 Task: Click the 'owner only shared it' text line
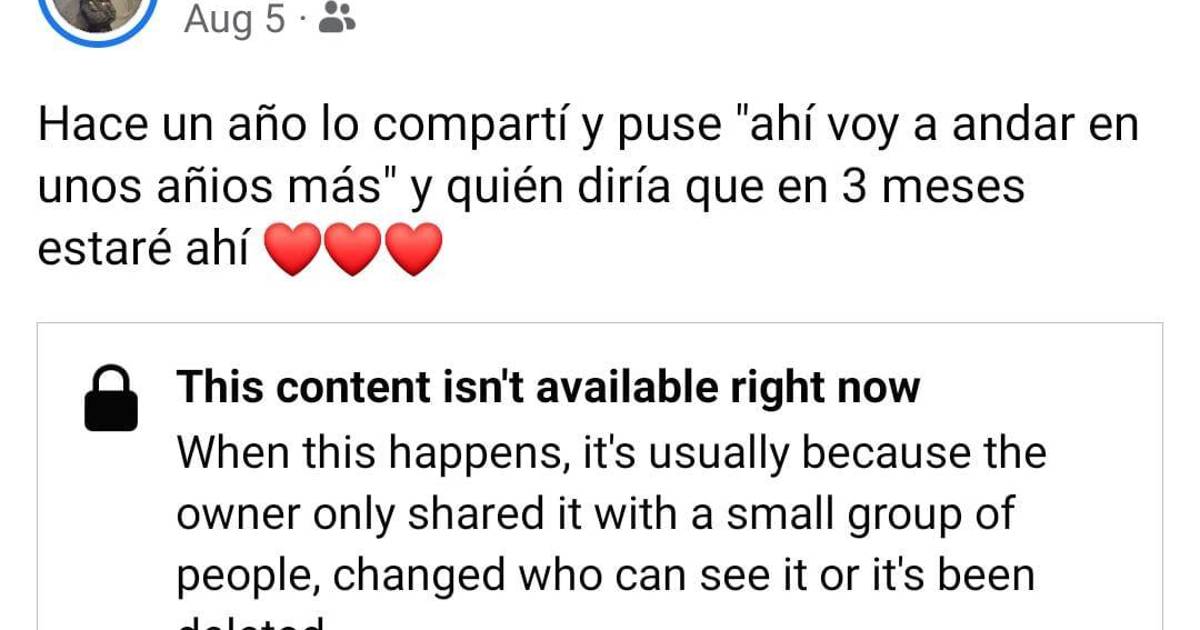596,515
